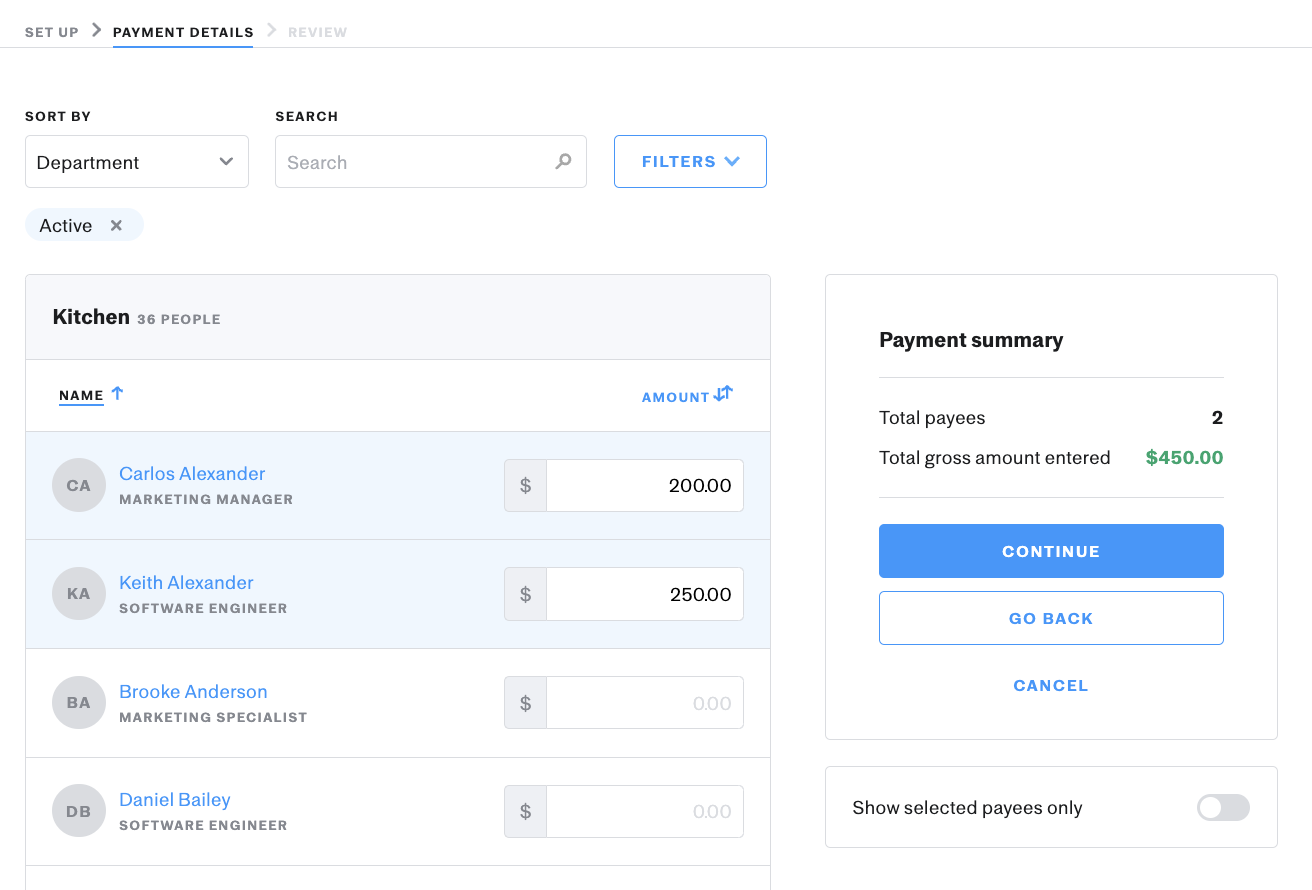The width and height of the screenshot is (1312, 890).
Task: Click the Amount sort arrows icon
Action: [724, 394]
